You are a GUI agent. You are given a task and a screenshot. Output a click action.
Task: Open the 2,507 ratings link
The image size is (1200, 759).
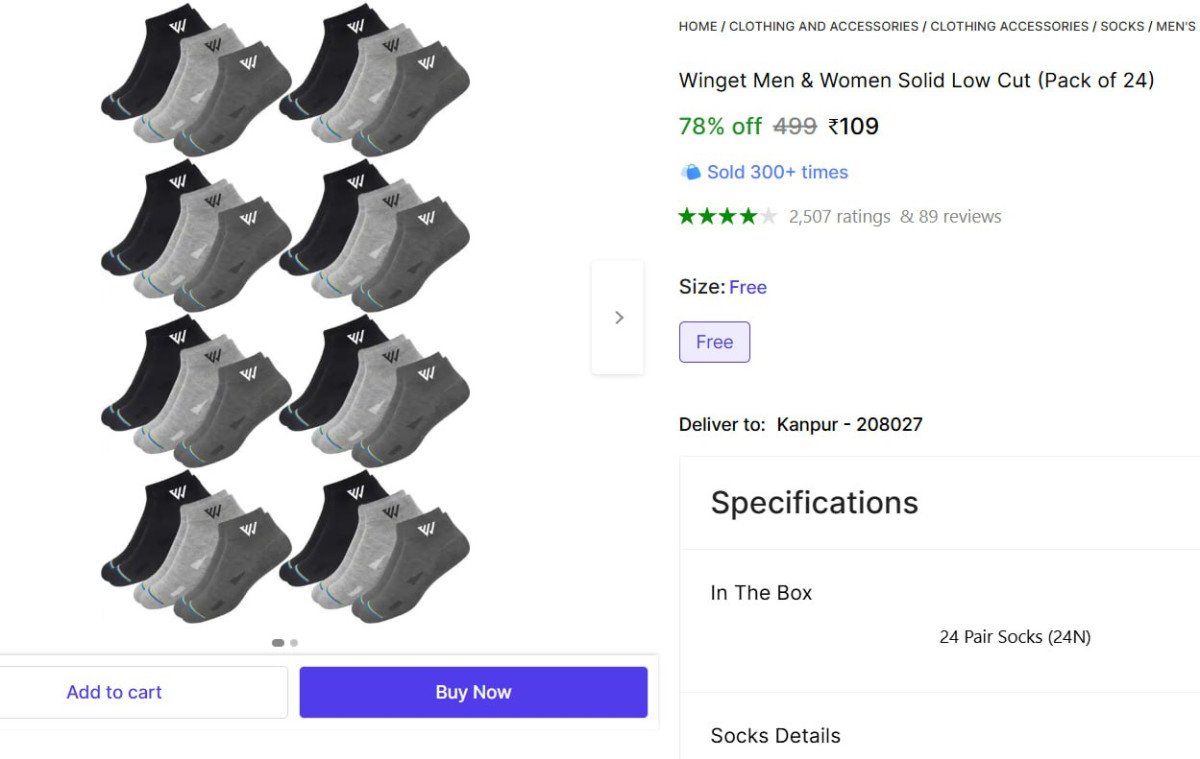[x=839, y=216]
